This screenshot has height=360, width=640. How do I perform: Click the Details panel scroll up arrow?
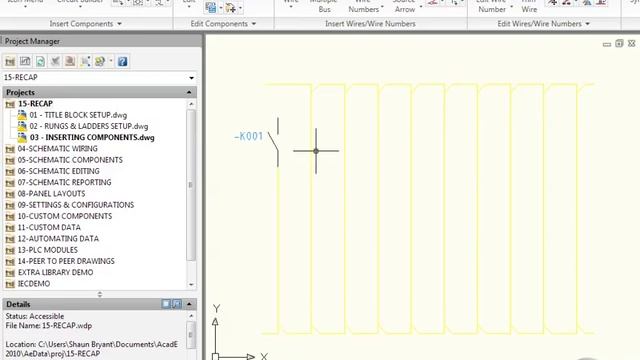191,316
